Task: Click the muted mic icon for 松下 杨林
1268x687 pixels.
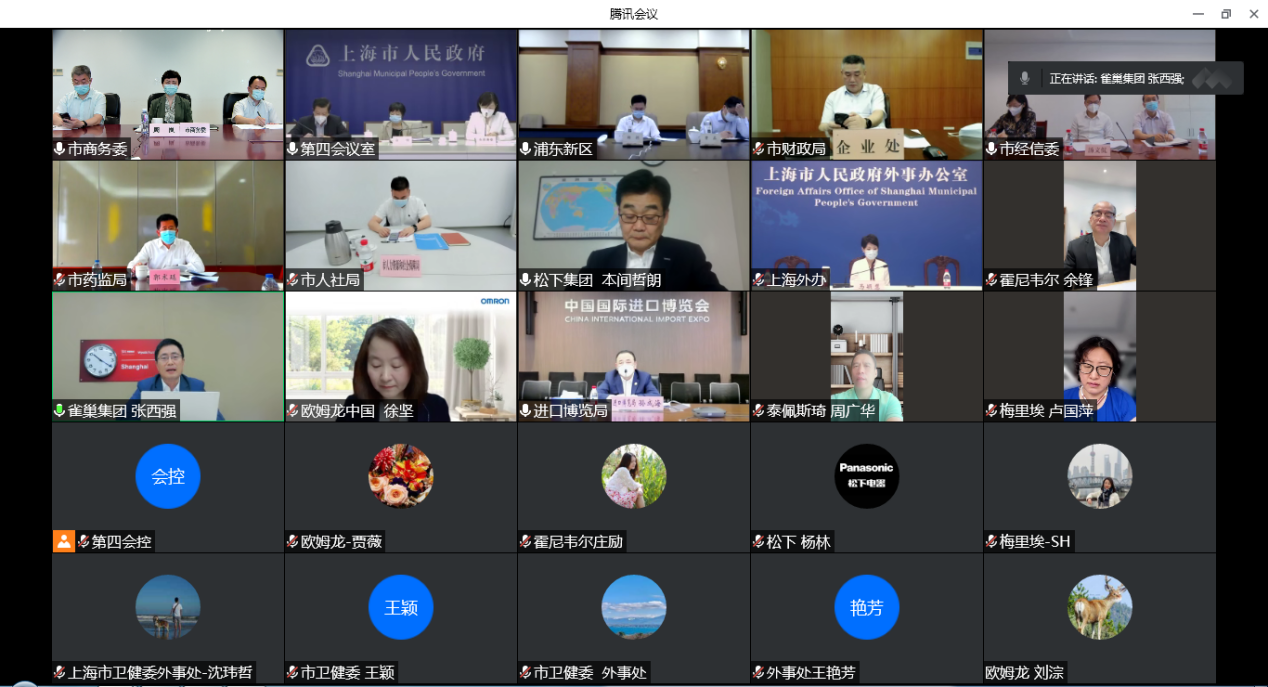Action: coord(759,542)
